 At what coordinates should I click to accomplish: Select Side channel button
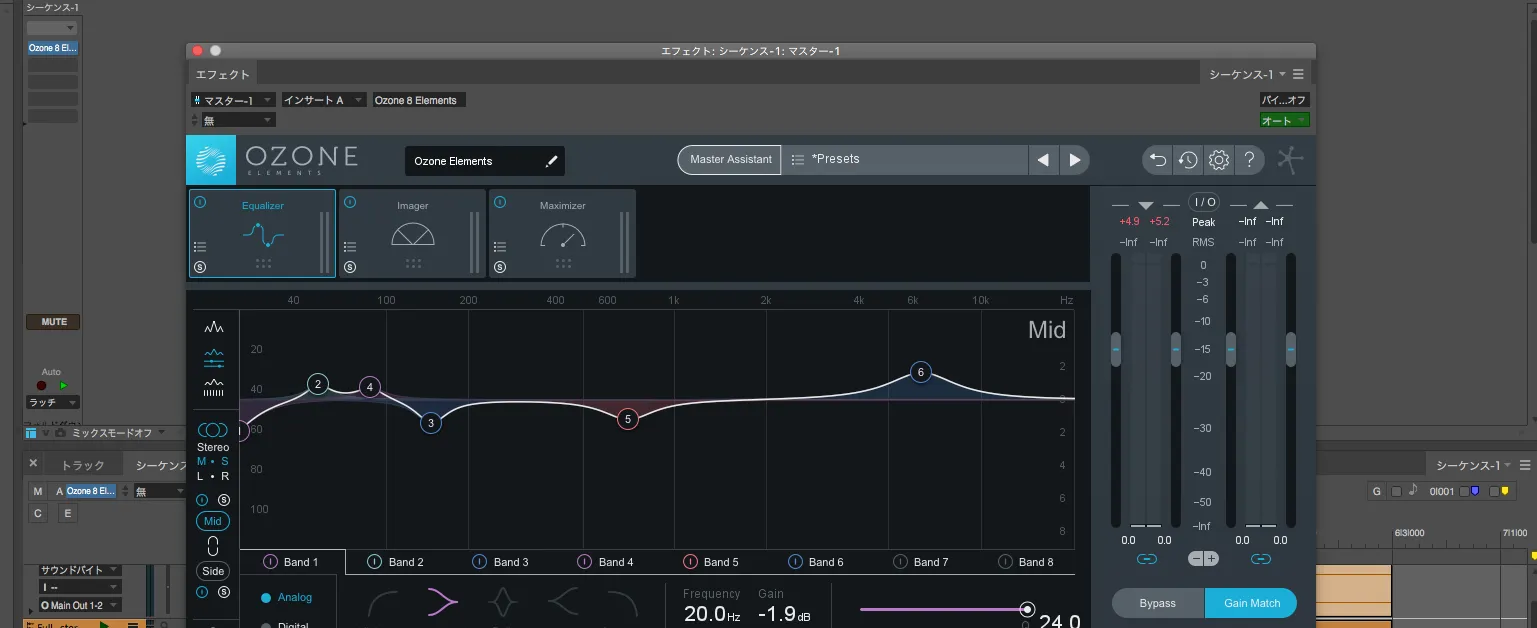coord(213,571)
